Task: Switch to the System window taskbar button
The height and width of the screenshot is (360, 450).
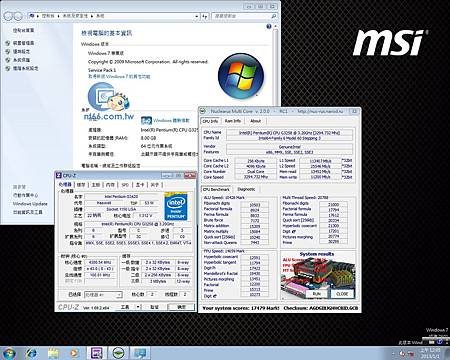Action: pos(140,353)
